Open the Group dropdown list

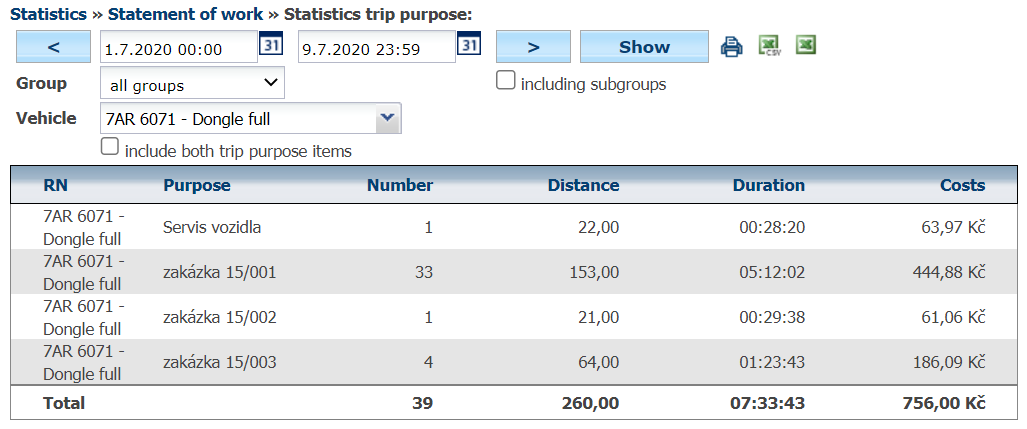coord(192,84)
